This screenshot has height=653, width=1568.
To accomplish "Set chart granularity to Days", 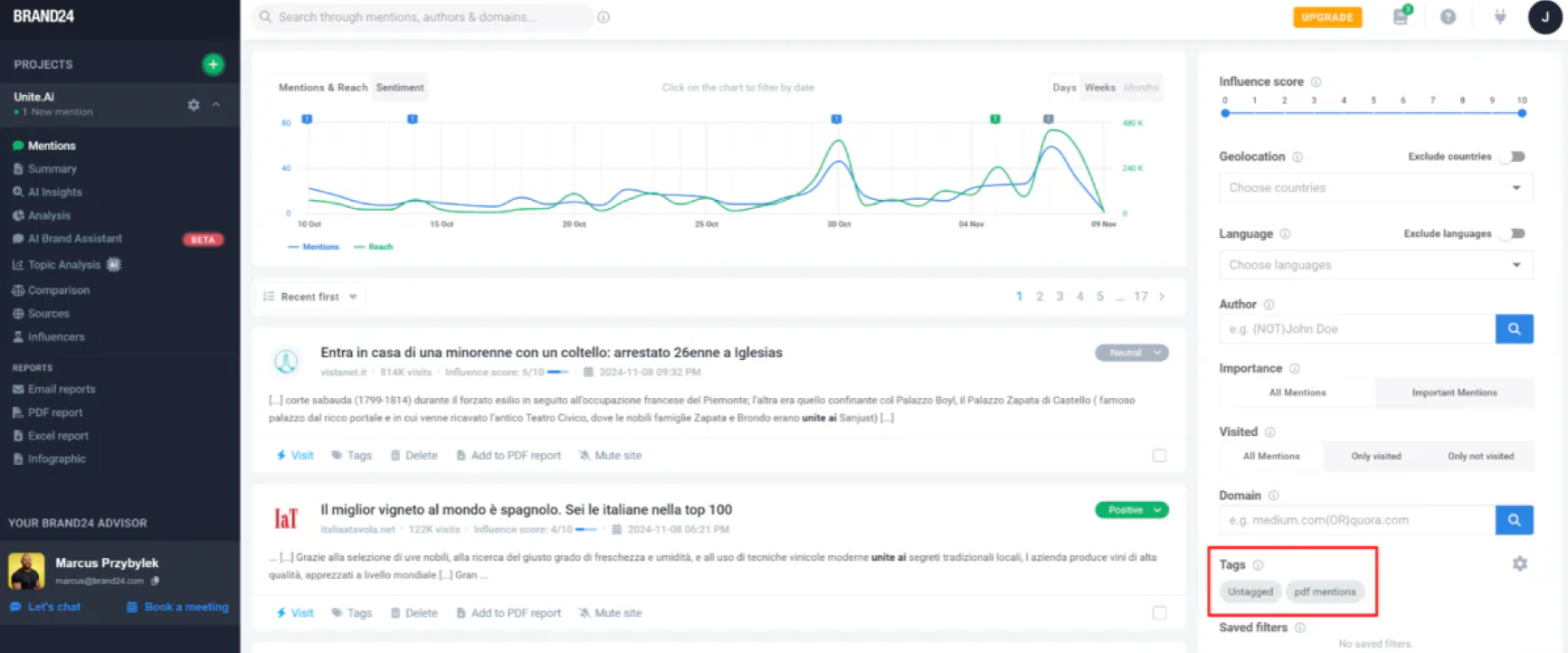I will pyautogui.click(x=1064, y=88).
